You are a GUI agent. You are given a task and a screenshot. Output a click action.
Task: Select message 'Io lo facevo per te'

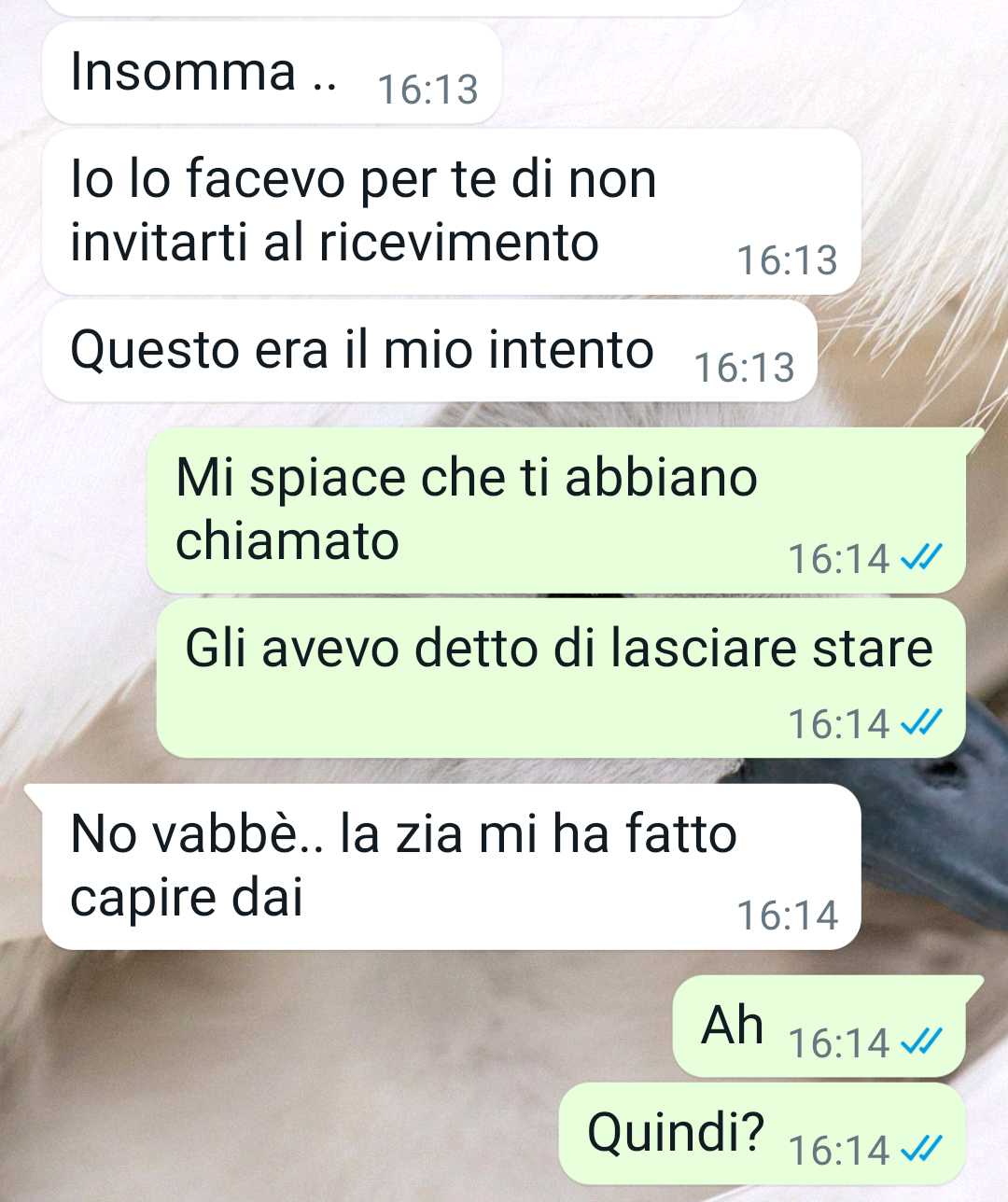(x=452, y=212)
